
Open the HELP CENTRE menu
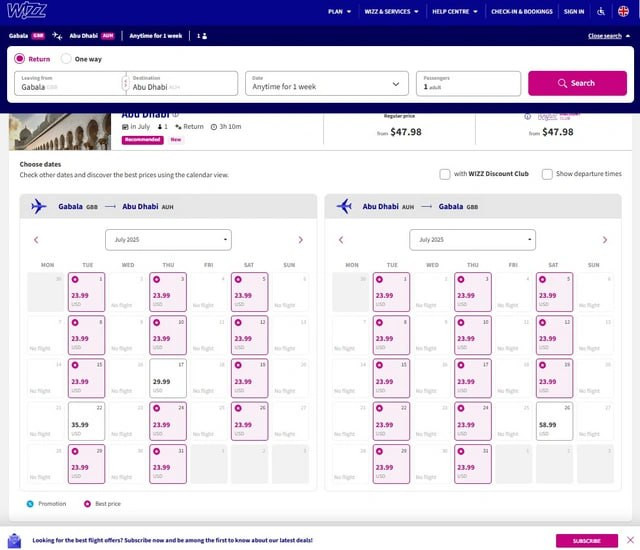pos(455,11)
